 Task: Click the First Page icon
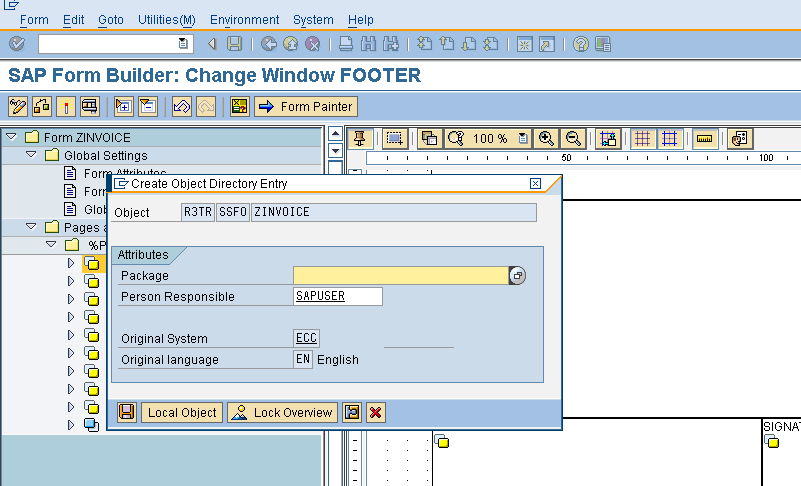point(425,44)
